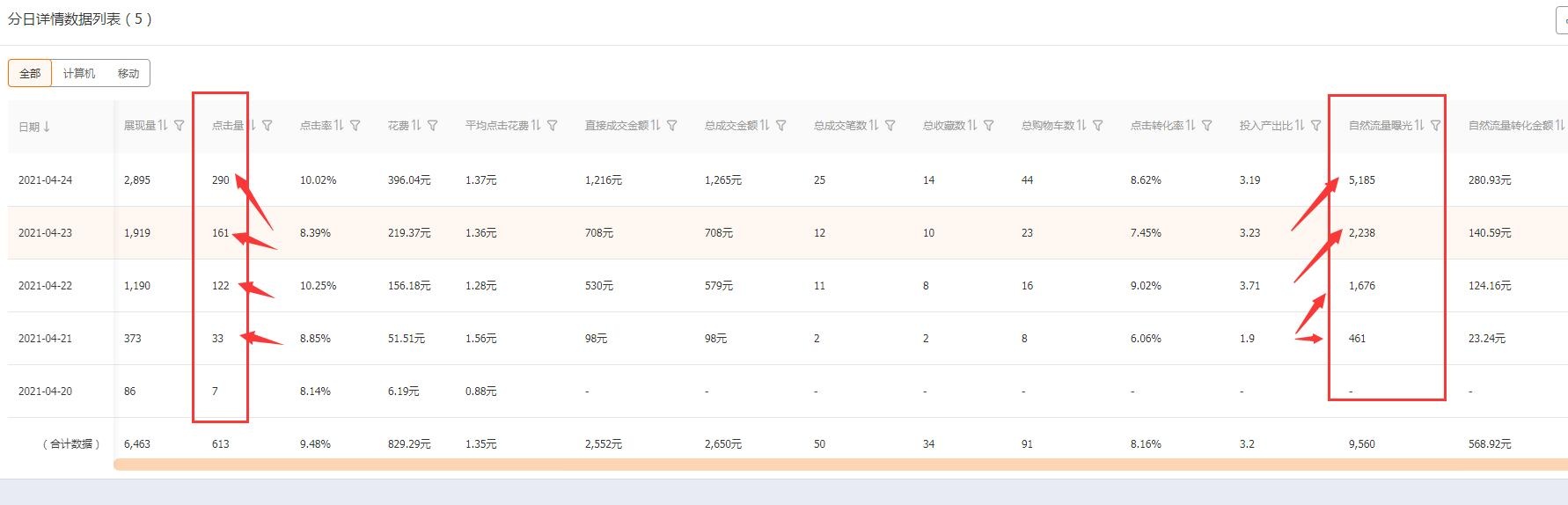The image size is (1568, 505).
Task: Open the filter for 总购物车数 column
Action: [x=1098, y=126]
